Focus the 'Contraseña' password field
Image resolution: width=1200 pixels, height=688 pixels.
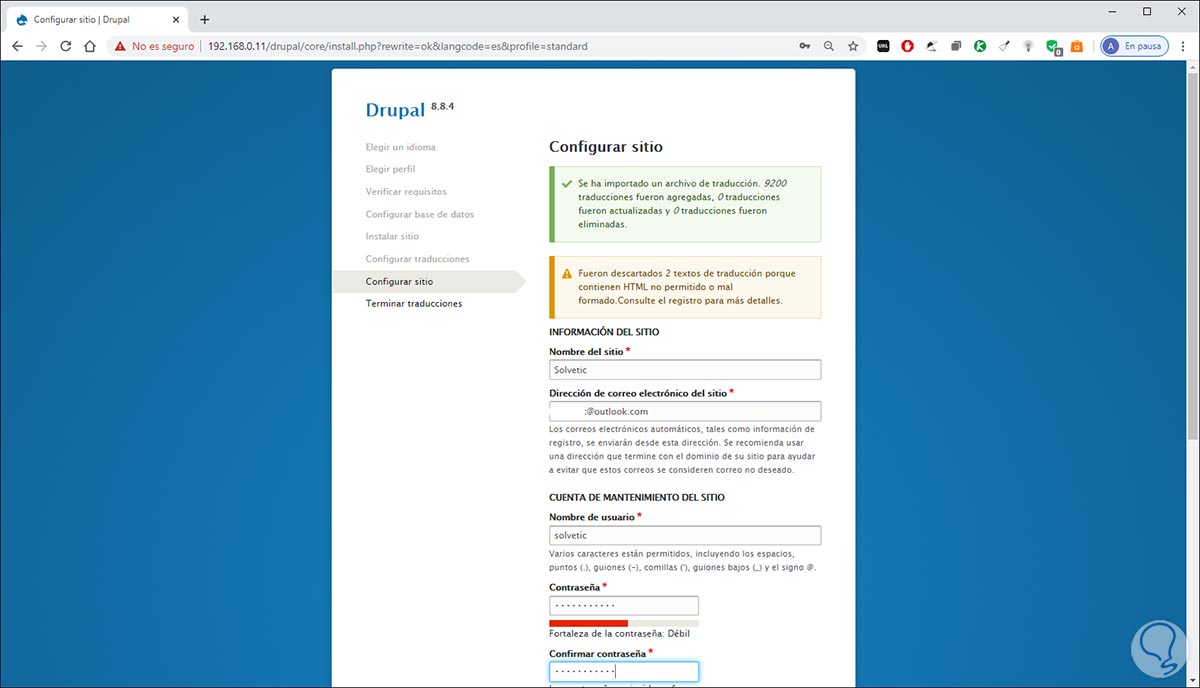point(624,606)
